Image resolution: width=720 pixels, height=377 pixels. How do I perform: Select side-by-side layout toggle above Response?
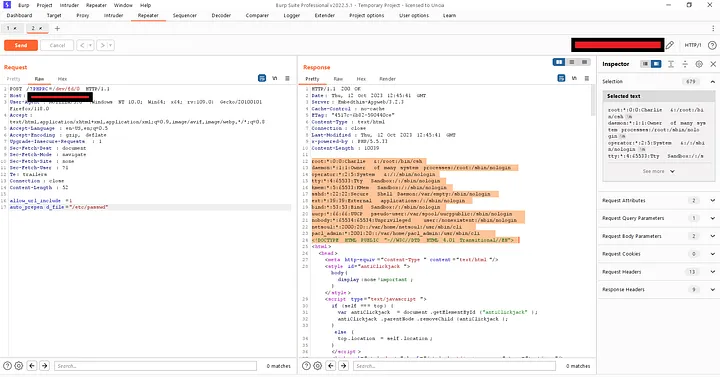tap(559, 62)
